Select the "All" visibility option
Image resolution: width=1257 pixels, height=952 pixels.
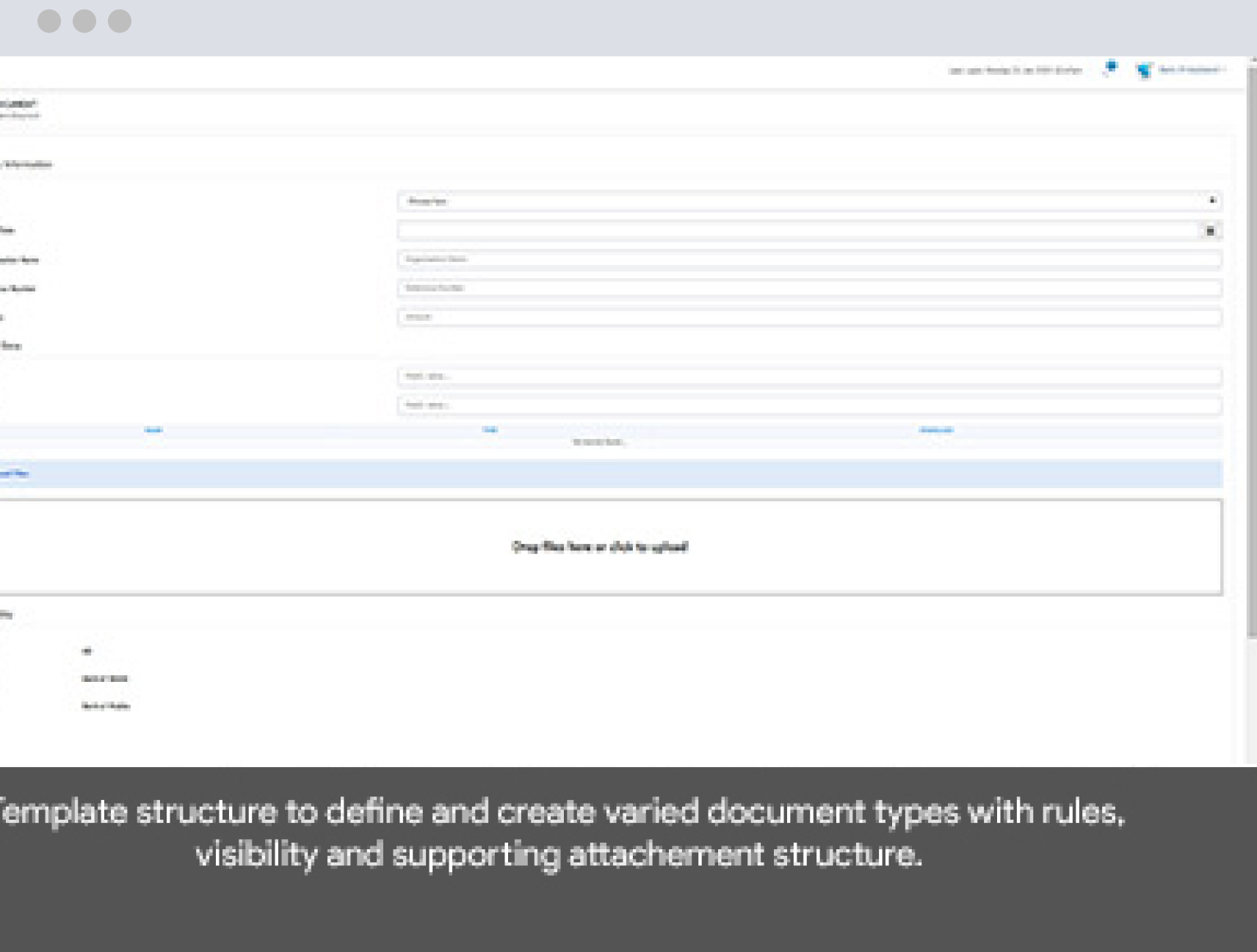pyautogui.click(x=87, y=651)
